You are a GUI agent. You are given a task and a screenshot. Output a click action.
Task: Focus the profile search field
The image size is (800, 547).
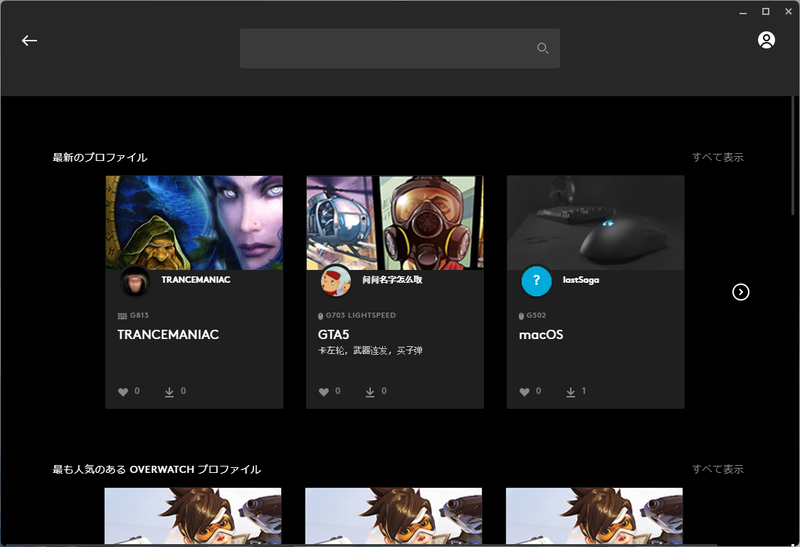coord(399,48)
